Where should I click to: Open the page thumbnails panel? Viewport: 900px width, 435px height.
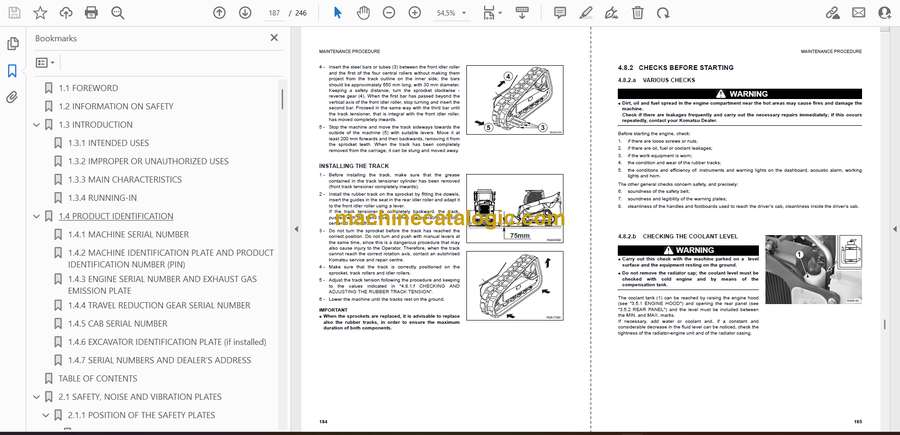coord(12,44)
